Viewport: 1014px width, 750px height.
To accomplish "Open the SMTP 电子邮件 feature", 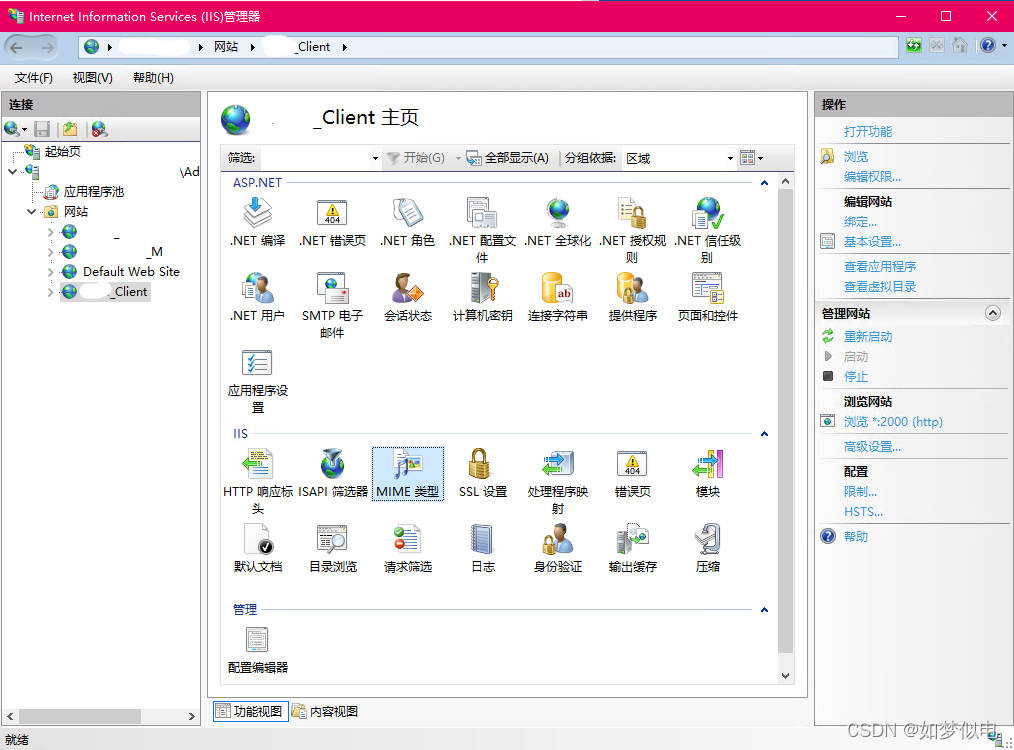I will point(332,305).
